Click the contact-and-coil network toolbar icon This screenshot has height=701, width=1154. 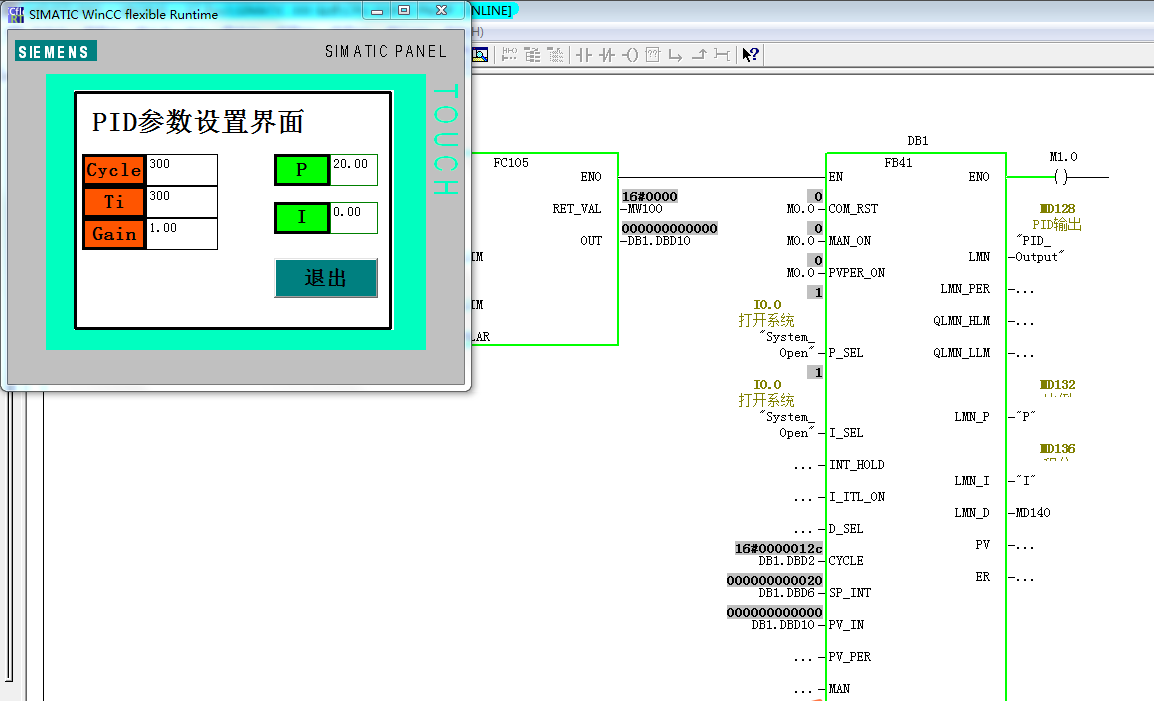[509, 54]
